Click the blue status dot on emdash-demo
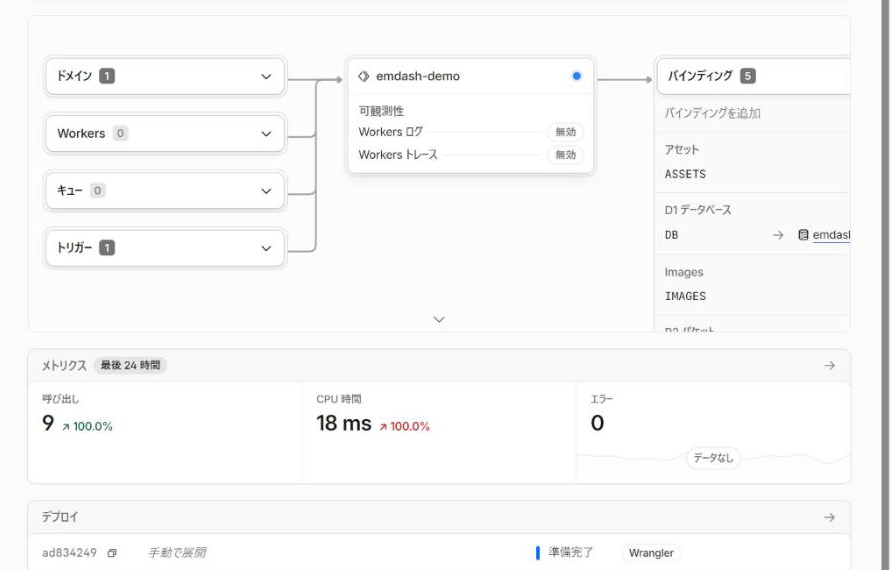Viewport: 892px width, 570px height. click(576, 76)
